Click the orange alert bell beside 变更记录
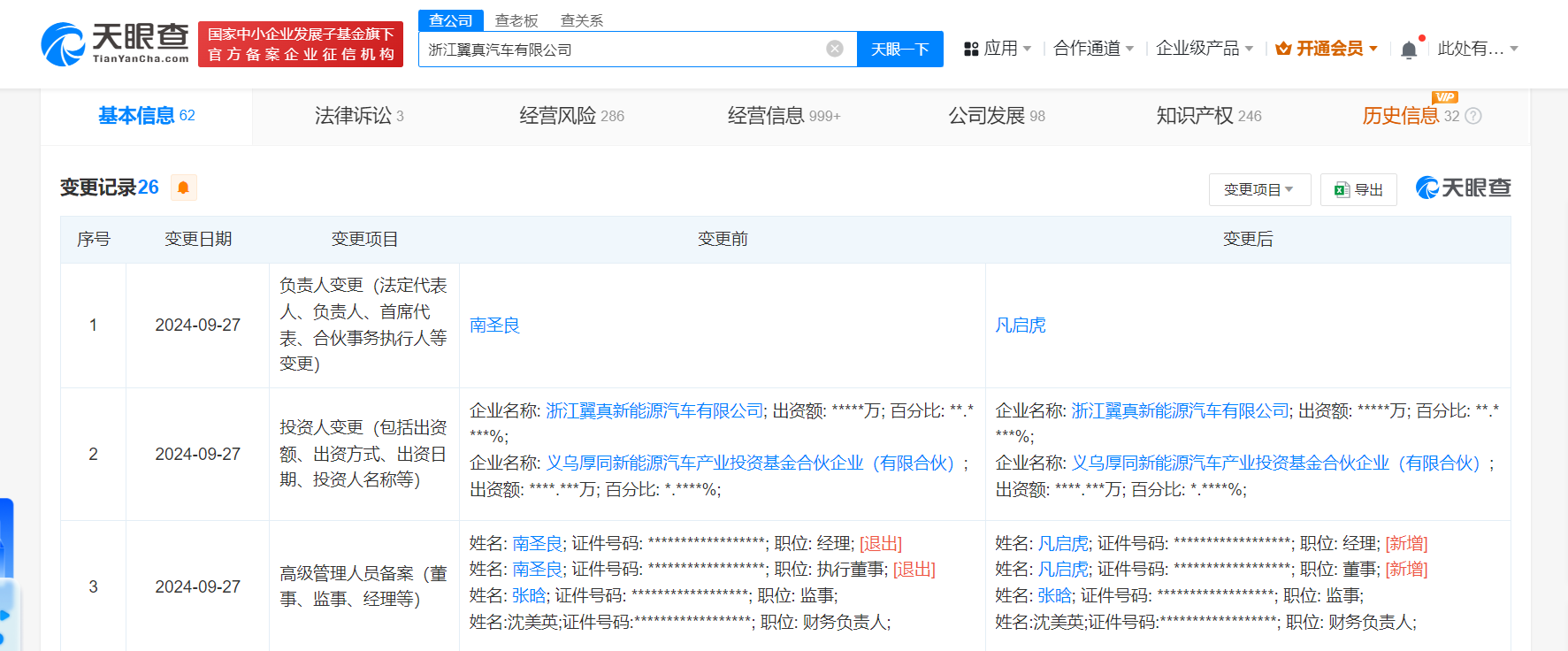This screenshot has width=1568, height=651. (x=183, y=188)
